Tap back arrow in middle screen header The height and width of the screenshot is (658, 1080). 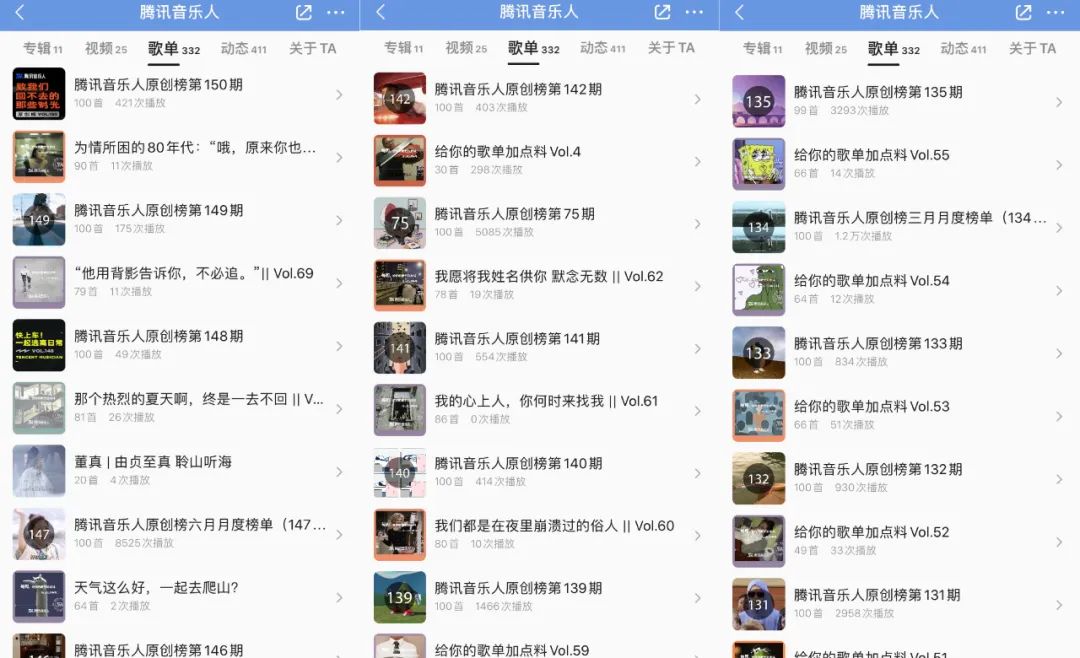[380, 12]
